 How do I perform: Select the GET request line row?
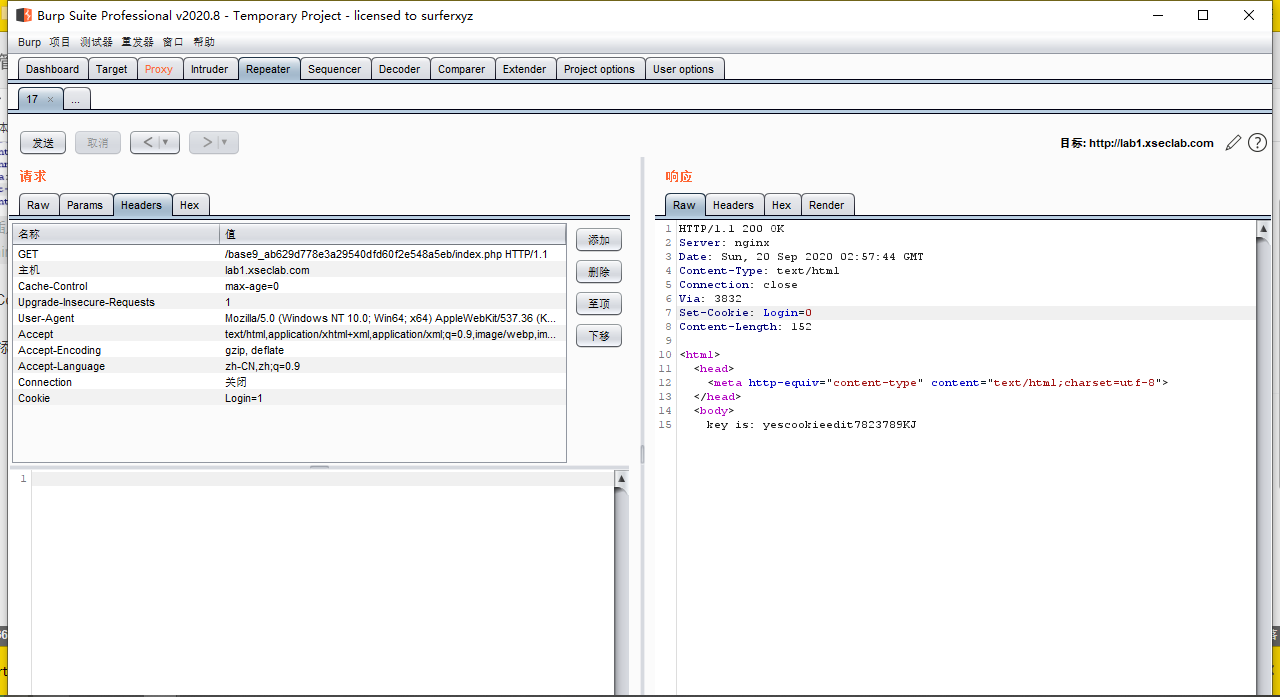(x=289, y=254)
